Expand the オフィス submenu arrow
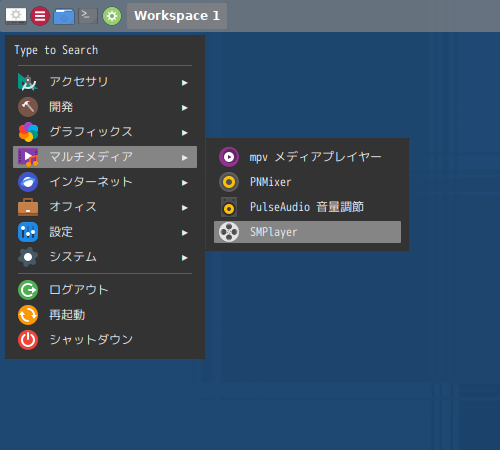This screenshot has width=500, height=450. click(x=184, y=208)
